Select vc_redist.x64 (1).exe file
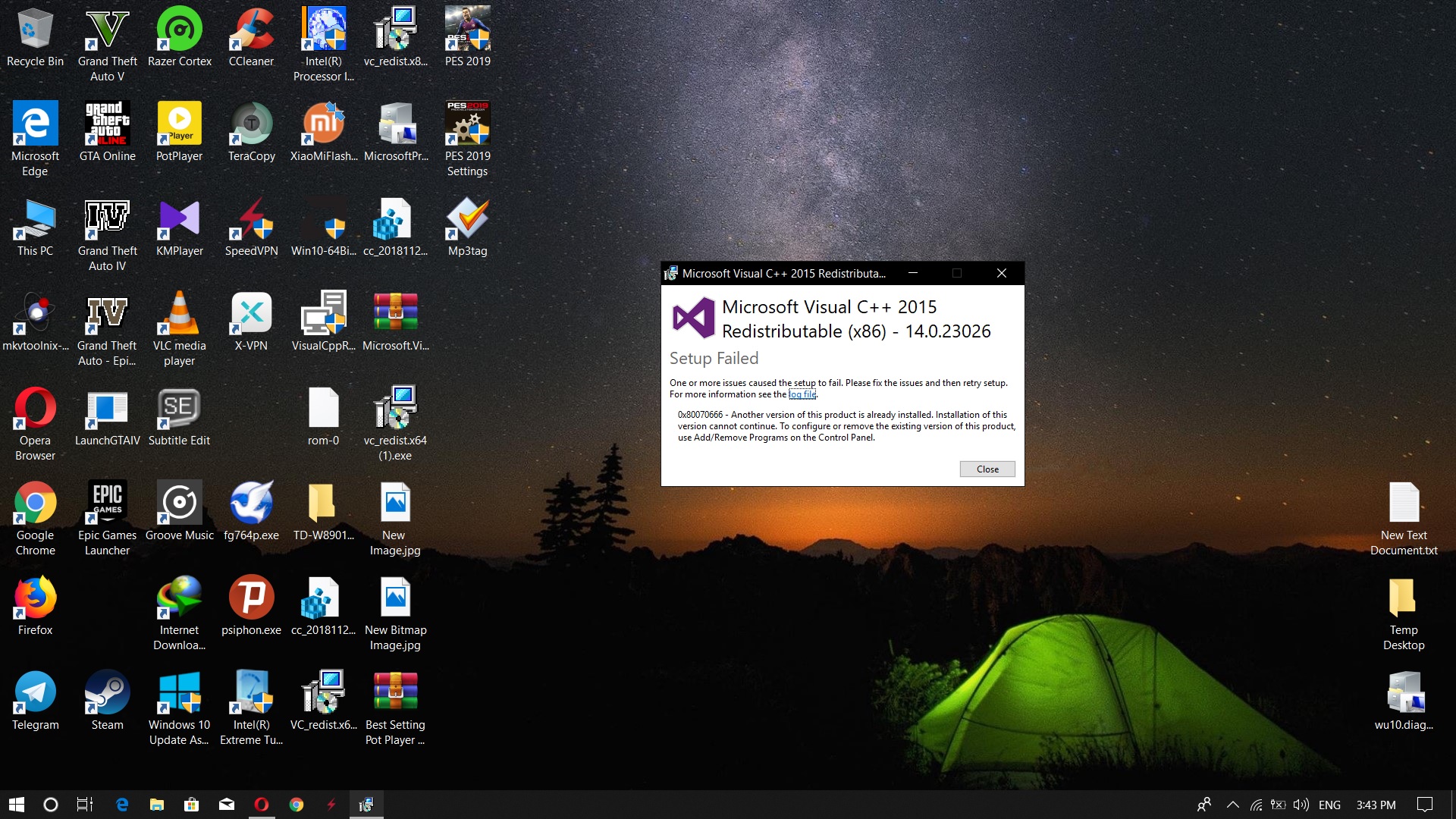The width and height of the screenshot is (1456, 819). (395, 423)
